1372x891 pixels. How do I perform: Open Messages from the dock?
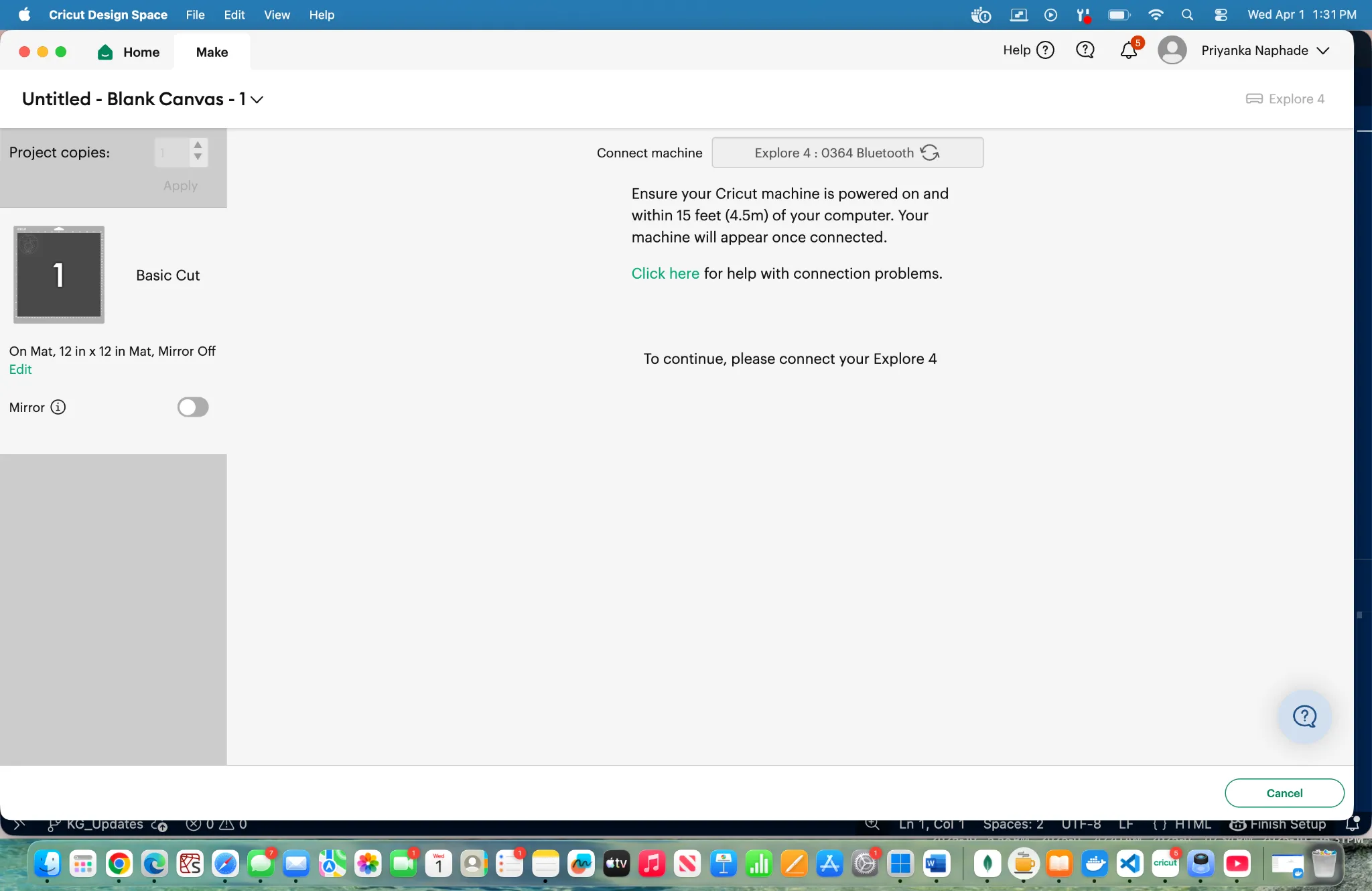261,864
